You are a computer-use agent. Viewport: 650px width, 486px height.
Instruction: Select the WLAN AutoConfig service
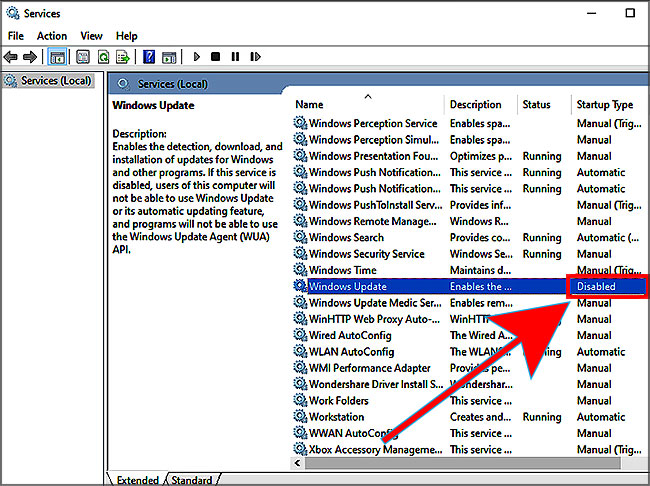click(x=468, y=352)
